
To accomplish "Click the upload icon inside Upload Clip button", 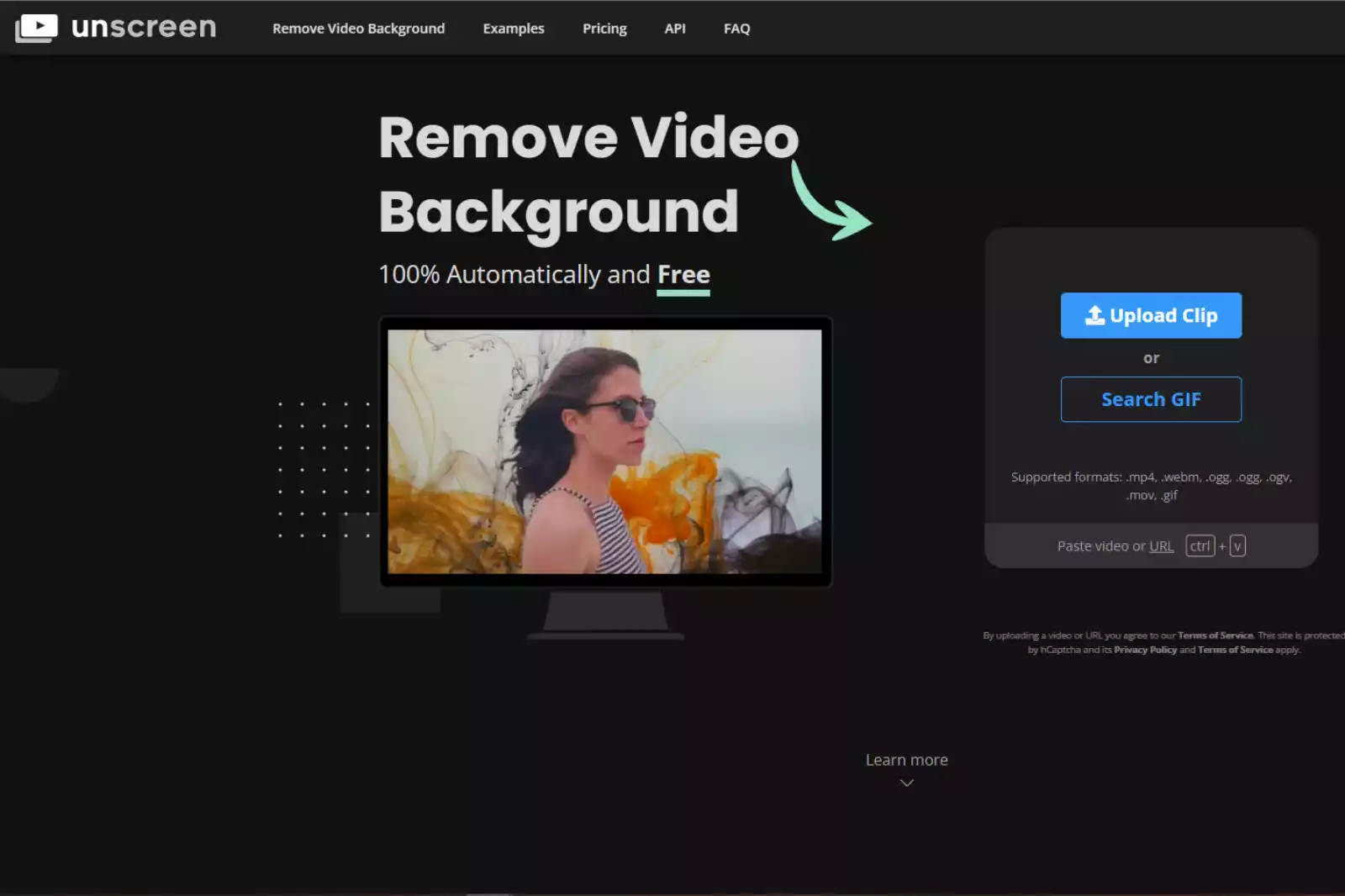I will point(1094,315).
